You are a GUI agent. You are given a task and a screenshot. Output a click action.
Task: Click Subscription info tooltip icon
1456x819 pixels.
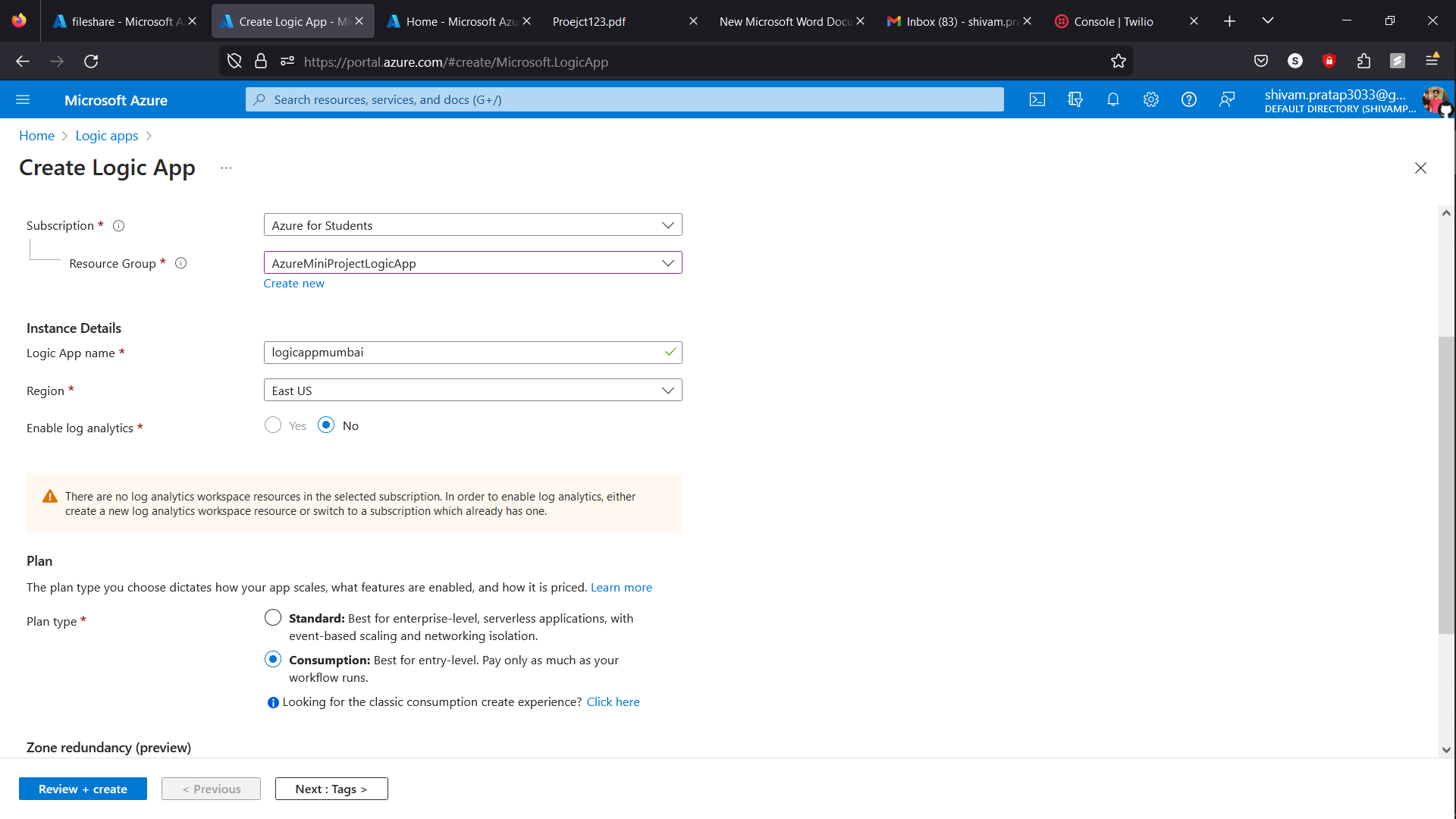118,225
